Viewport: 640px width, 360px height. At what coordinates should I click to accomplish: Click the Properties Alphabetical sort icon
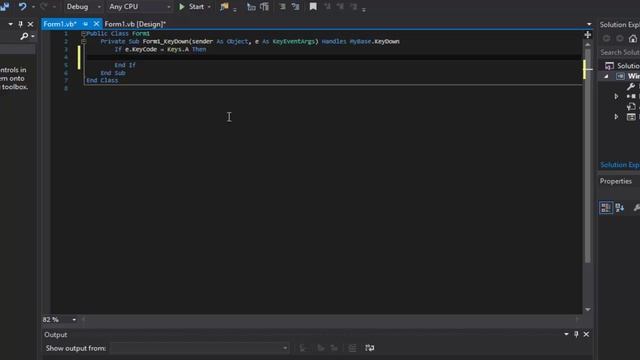click(x=620, y=207)
